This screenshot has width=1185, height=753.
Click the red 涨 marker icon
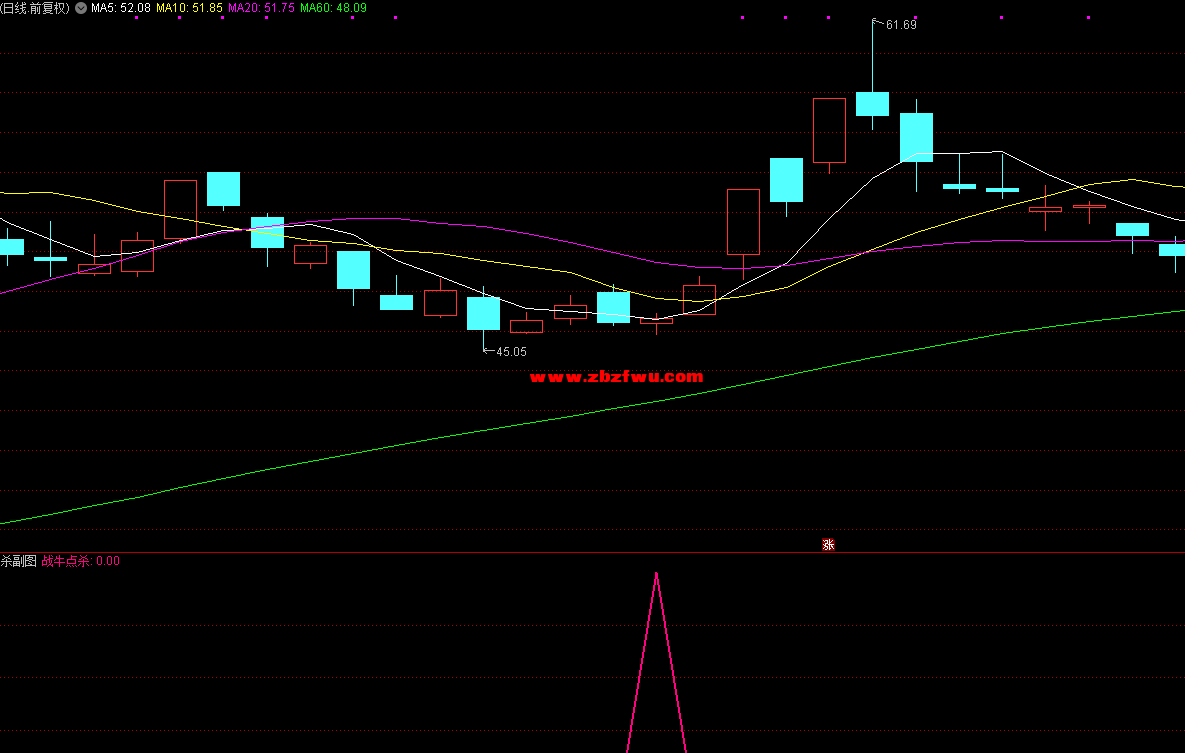[x=828, y=545]
